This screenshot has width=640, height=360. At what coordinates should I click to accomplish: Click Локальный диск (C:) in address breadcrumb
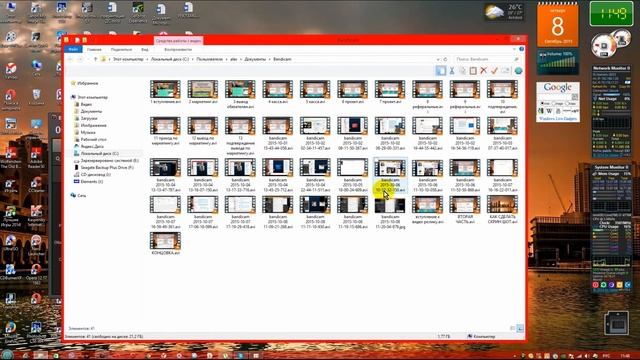pos(170,59)
